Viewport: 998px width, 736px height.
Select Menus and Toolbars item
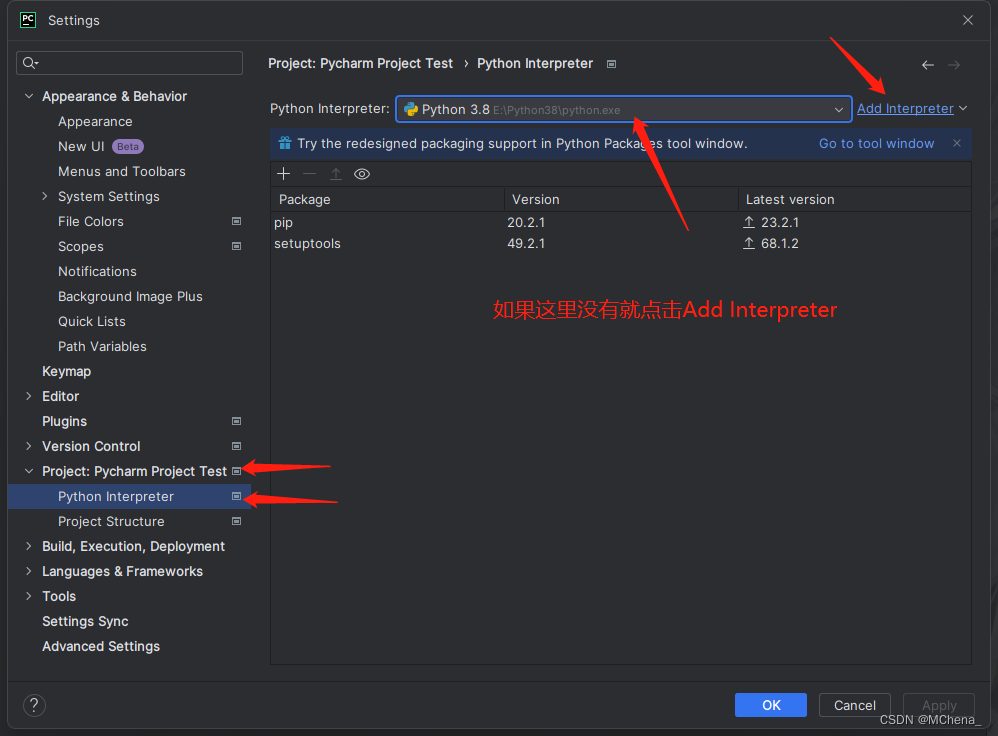click(122, 171)
